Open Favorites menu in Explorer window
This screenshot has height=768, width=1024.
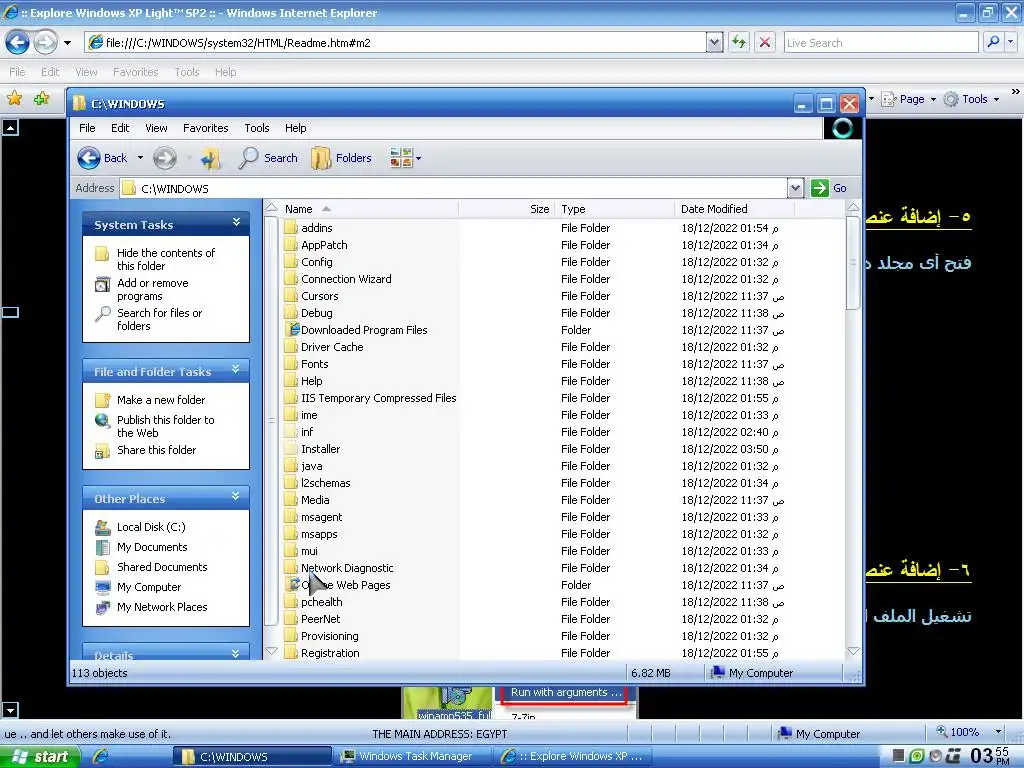(206, 128)
